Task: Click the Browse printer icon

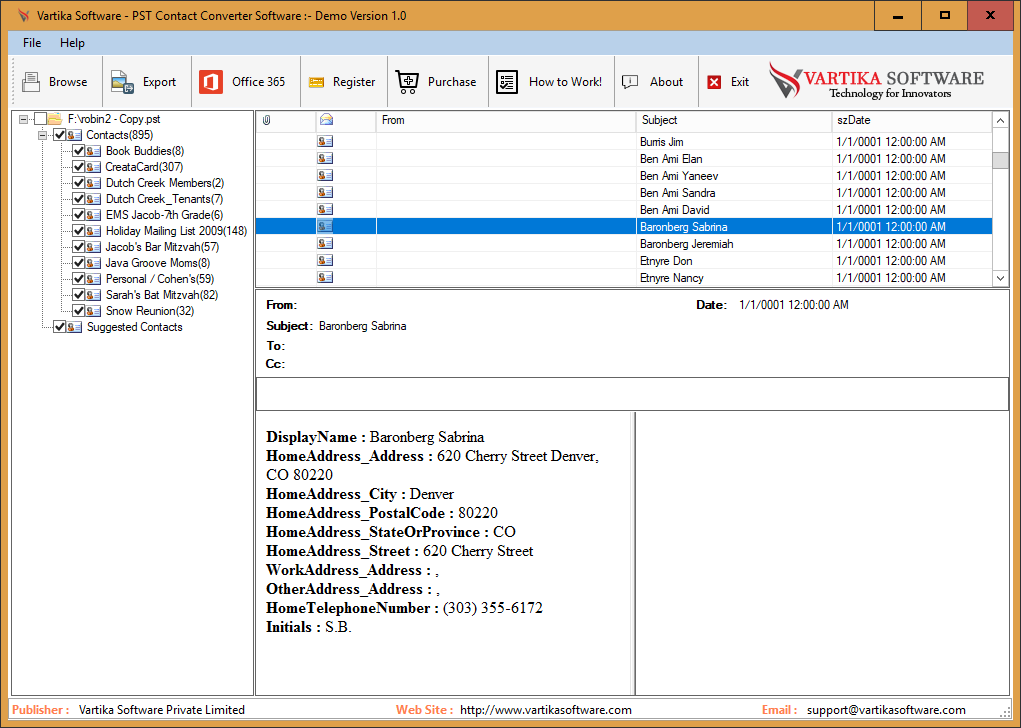Action: click(31, 82)
